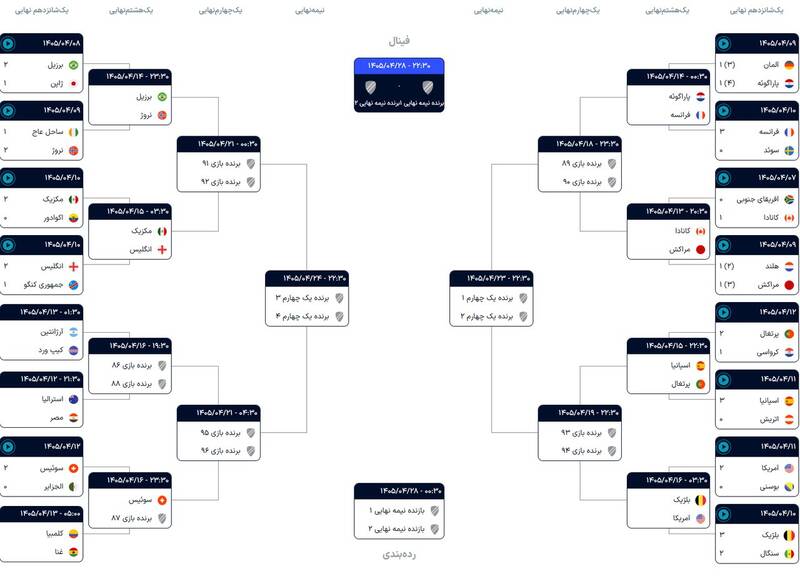The image size is (800, 576).
Task: Open play icon on Mexico vs Ecuador card
Action: pyautogui.click(x=8, y=178)
